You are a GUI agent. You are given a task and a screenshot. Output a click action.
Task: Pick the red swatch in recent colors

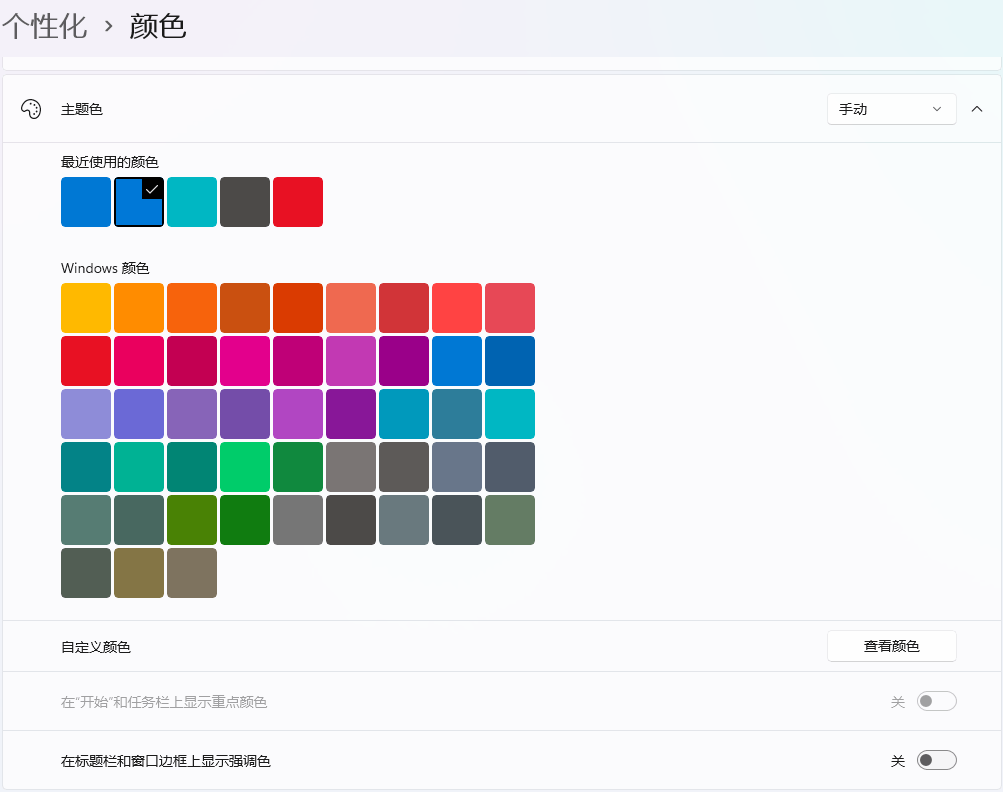(x=298, y=202)
